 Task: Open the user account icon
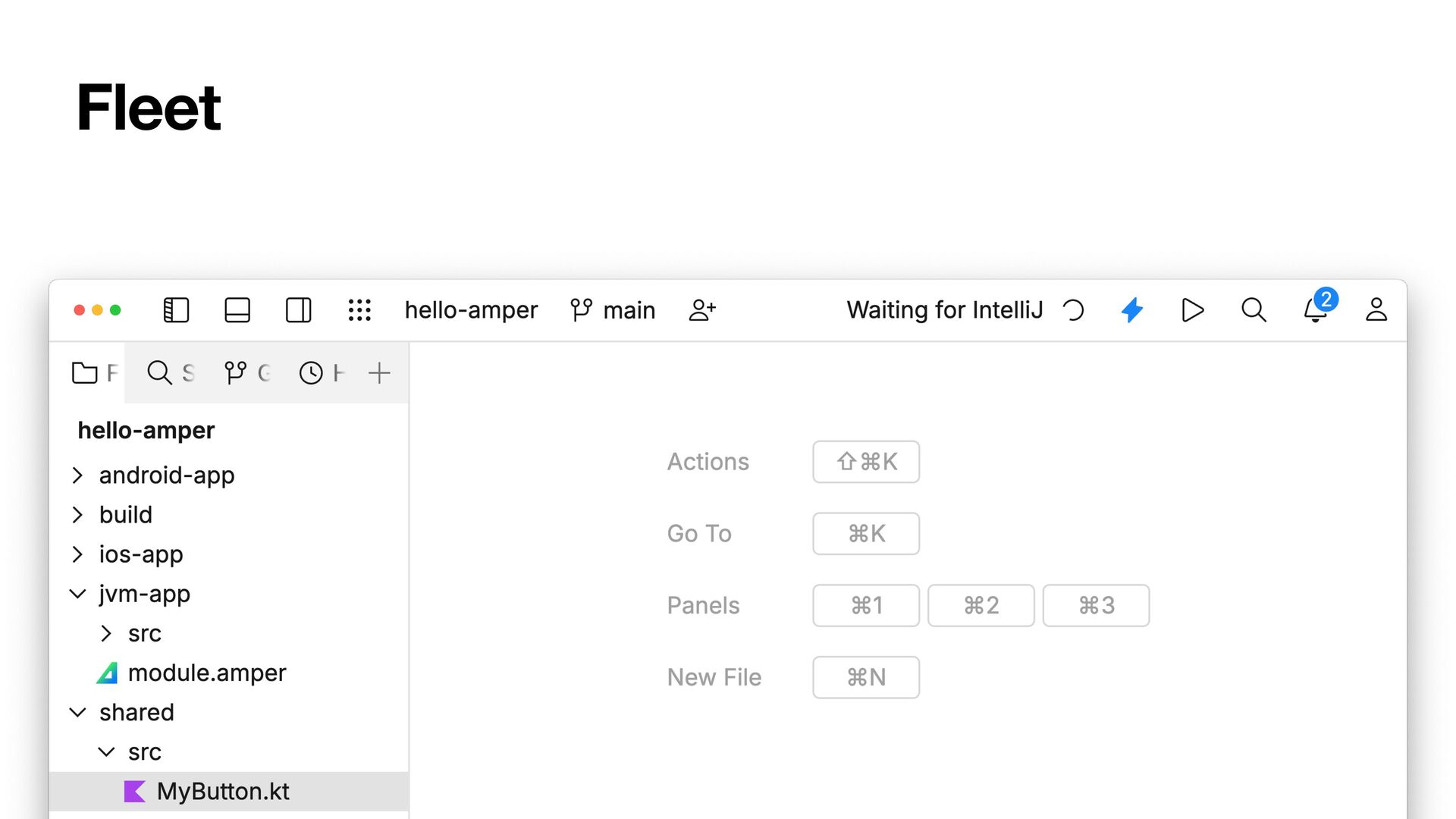pyautogui.click(x=1376, y=310)
